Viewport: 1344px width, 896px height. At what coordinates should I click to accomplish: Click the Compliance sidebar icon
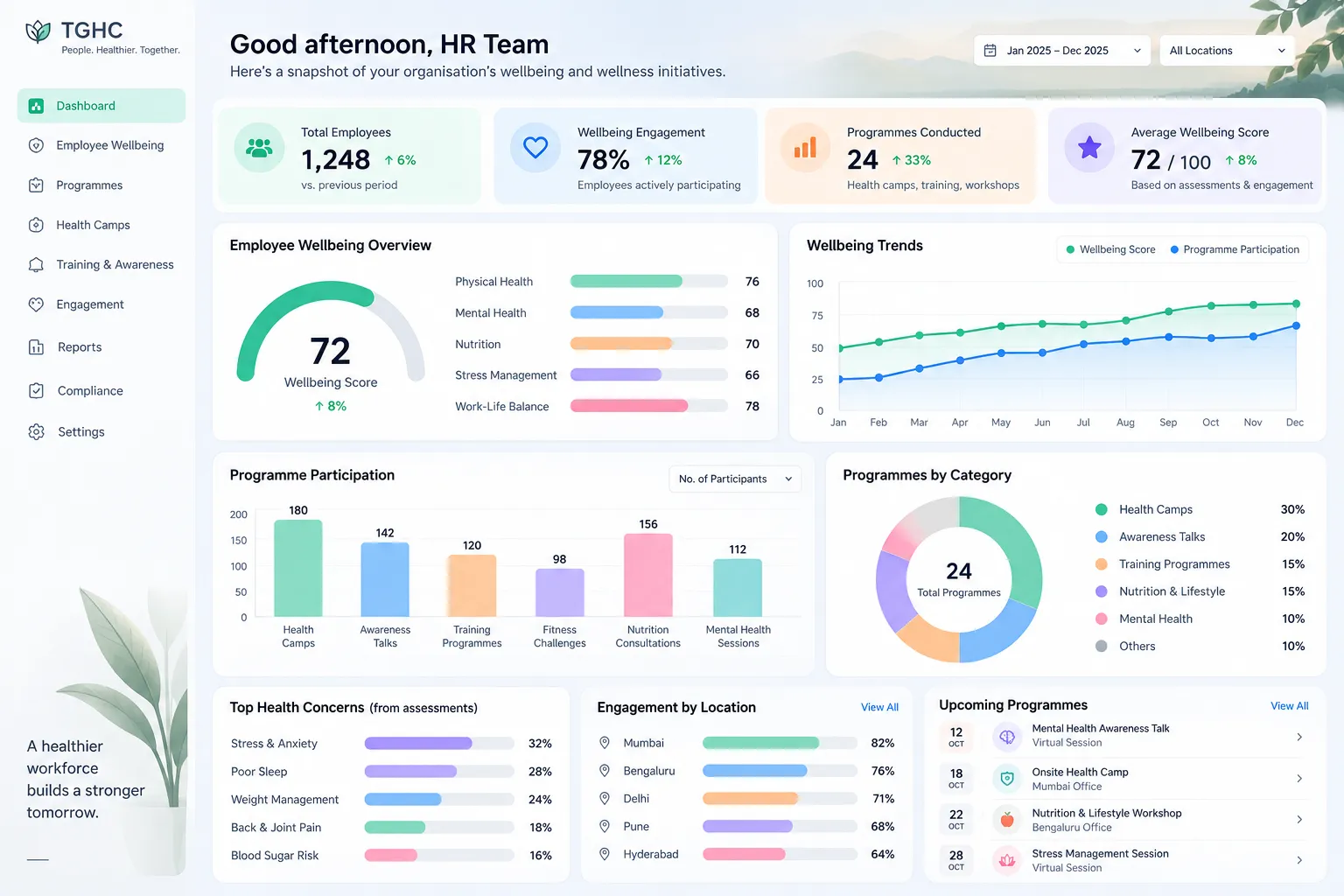click(36, 391)
